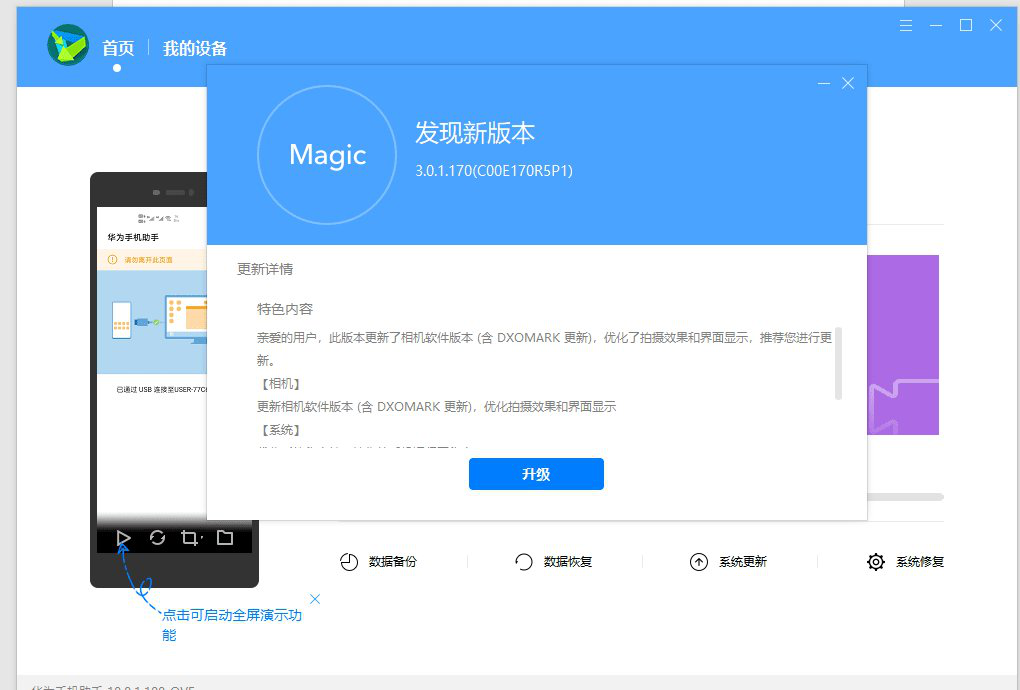The width and height of the screenshot is (1020, 690).
Task: Switch to the 首页 tab
Action: coord(117,48)
